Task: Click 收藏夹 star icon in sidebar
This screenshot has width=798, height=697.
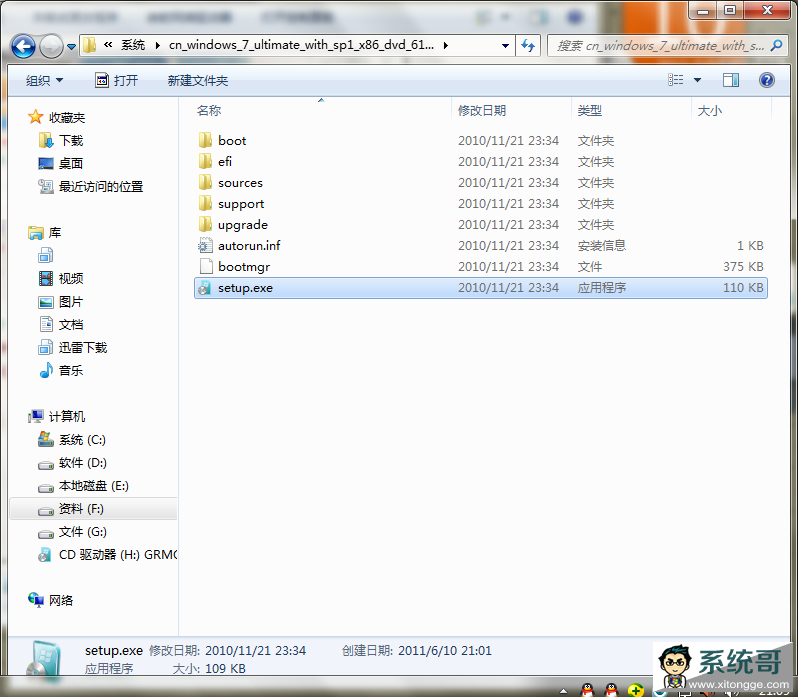Action: tap(36, 117)
